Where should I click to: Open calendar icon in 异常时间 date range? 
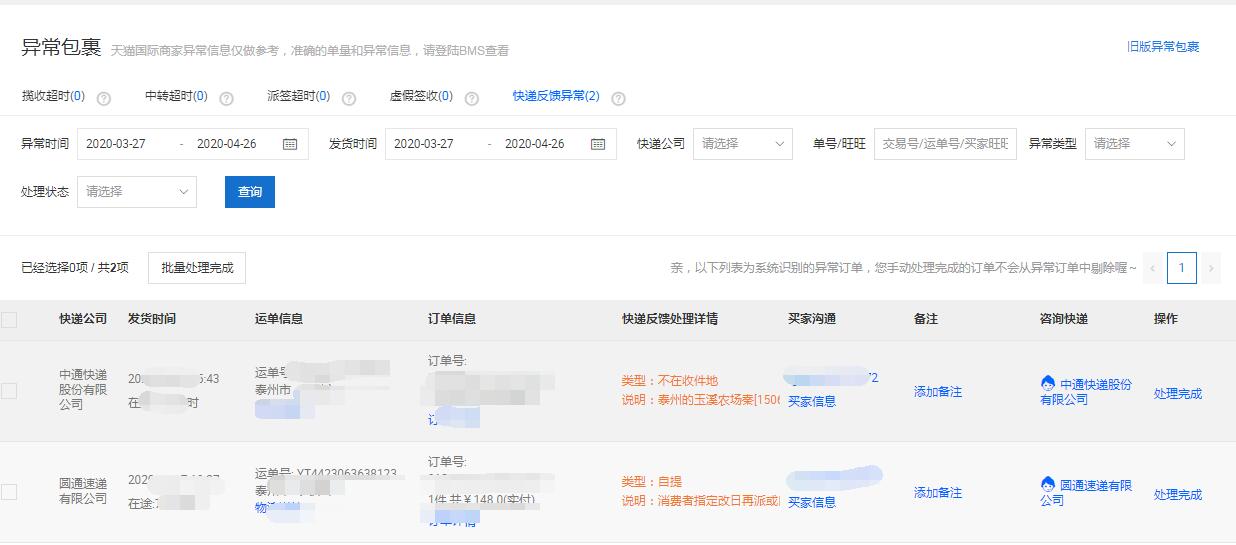click(290, 144)
